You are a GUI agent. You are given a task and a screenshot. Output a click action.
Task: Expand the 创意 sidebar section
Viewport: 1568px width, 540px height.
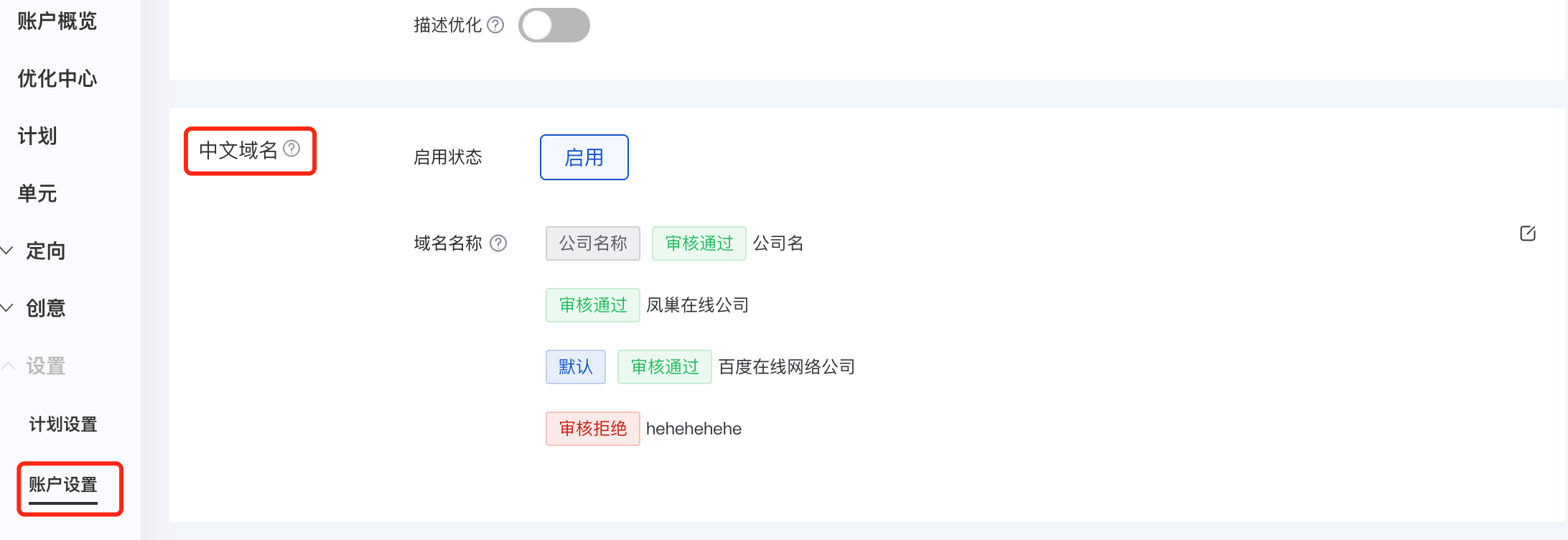point(34,308)
